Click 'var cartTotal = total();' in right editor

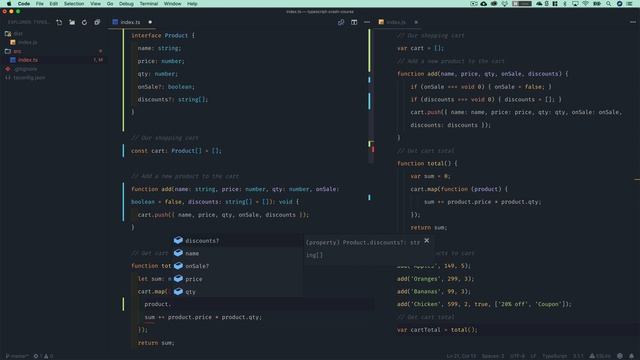(x=437, y=330)
